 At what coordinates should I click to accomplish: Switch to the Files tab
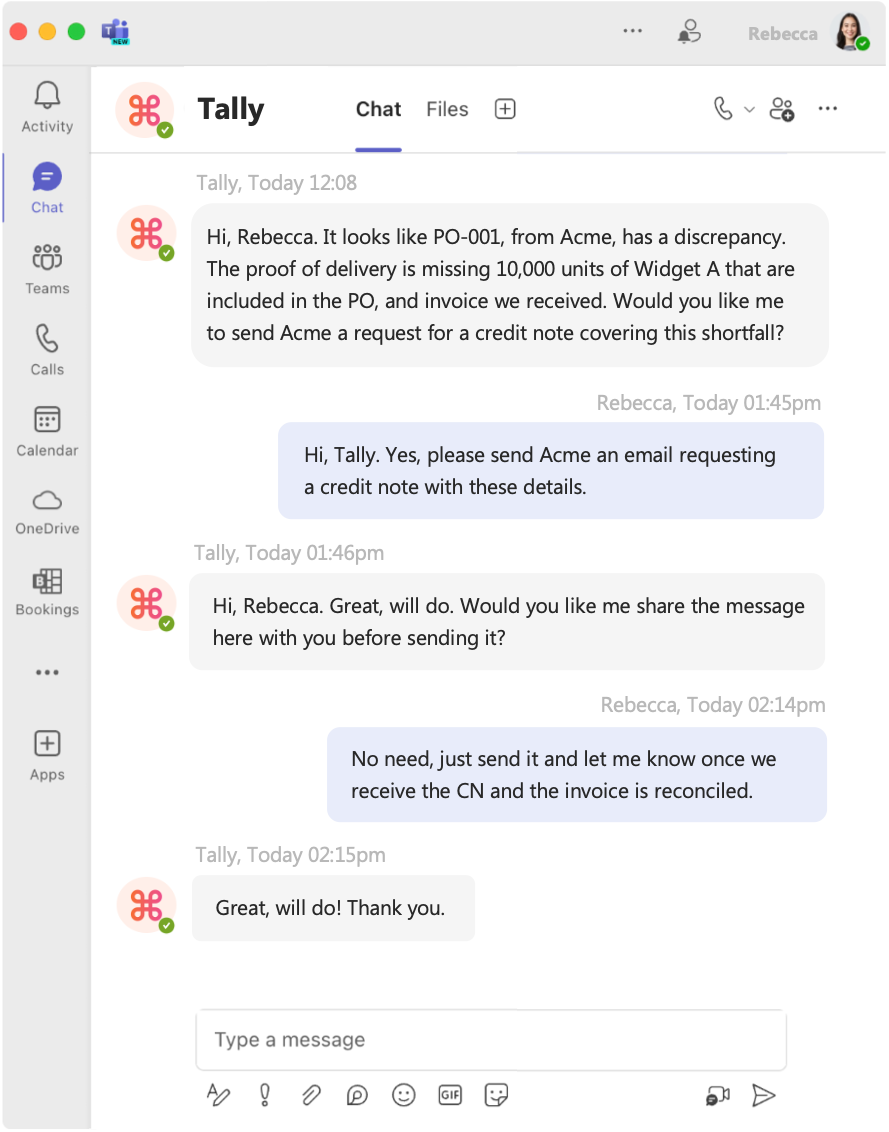[x=447, y=109]
